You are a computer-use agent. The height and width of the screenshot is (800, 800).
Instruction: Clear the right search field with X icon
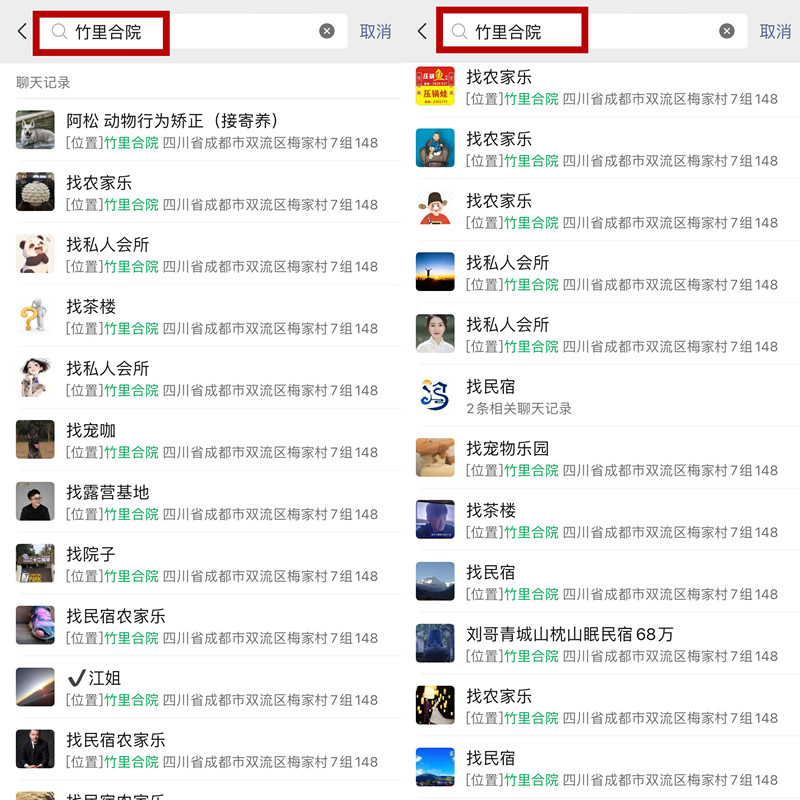click(727, 31)
